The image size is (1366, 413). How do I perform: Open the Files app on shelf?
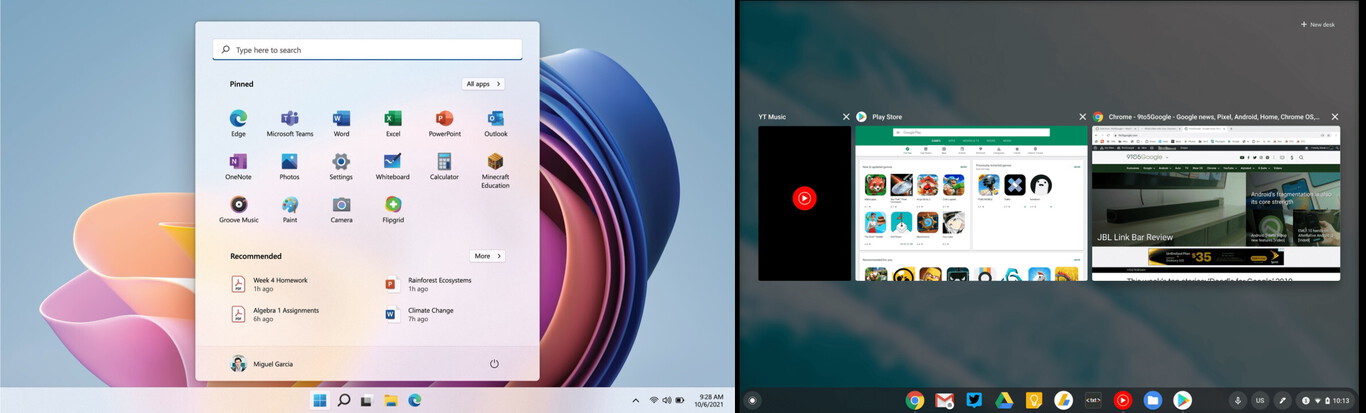coord(1152,400)
